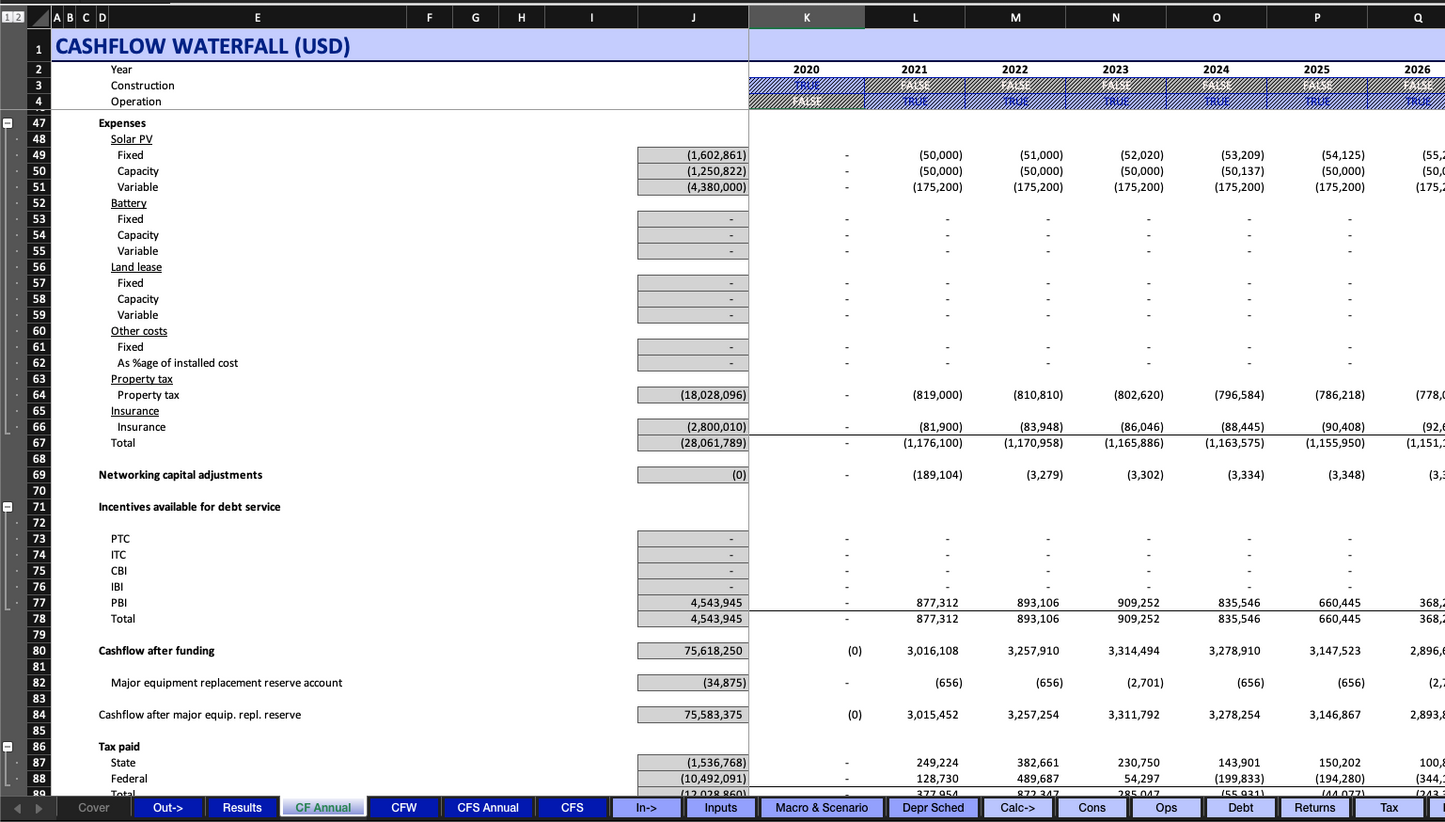Viewport: 1445px width, 822px height.
Task: Select the Depr Sched sheet tab
Action: point(933,808)
